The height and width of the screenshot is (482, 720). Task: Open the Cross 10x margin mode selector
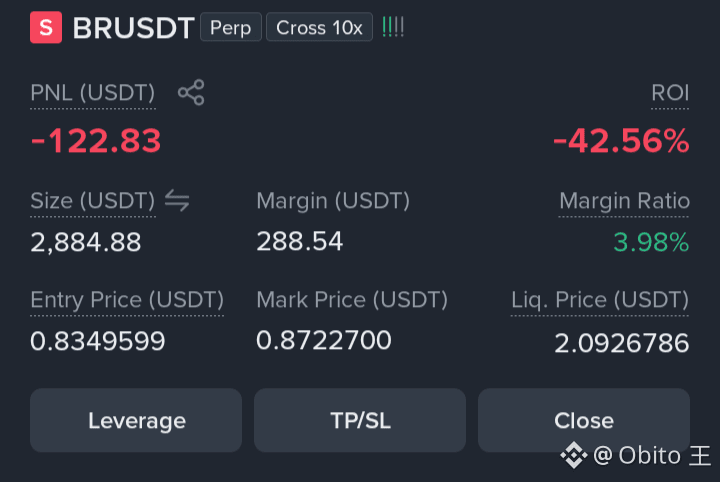tap(320, 27)
